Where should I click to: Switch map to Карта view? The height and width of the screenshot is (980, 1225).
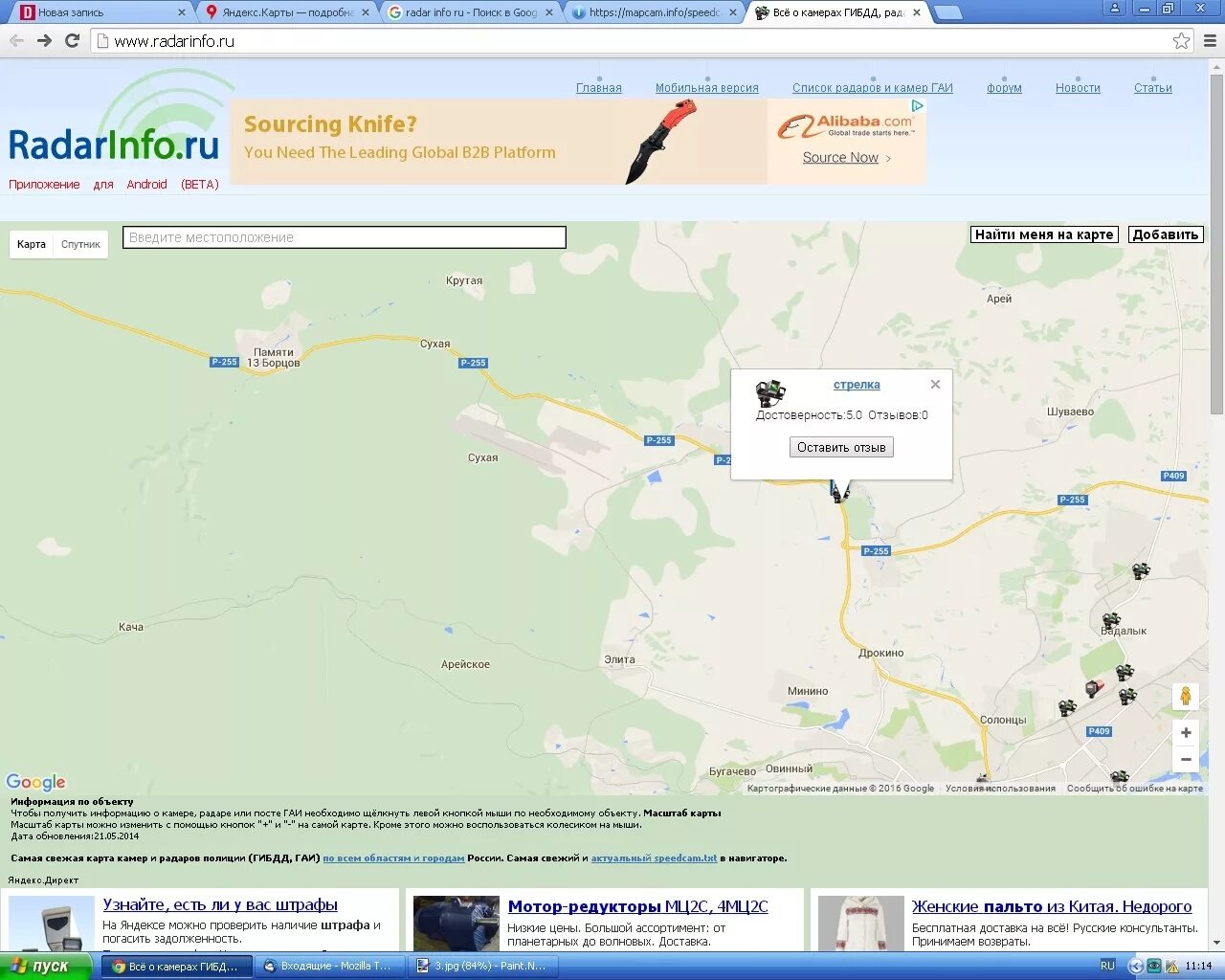pos(32,244)
